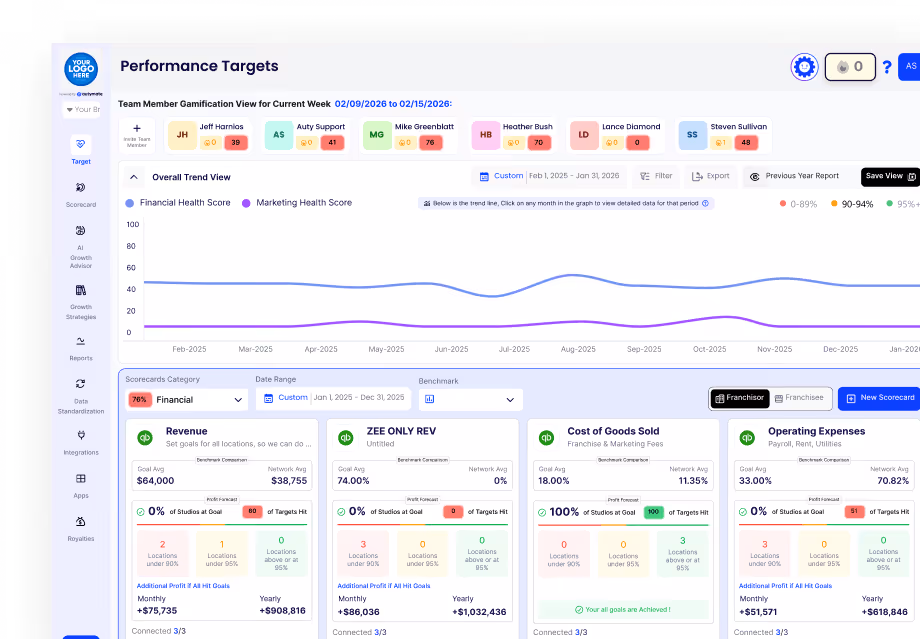Screen dimensions: 920x639
Task: Select Steven Sullivan SS avatar
Action: tap(692, 134)
